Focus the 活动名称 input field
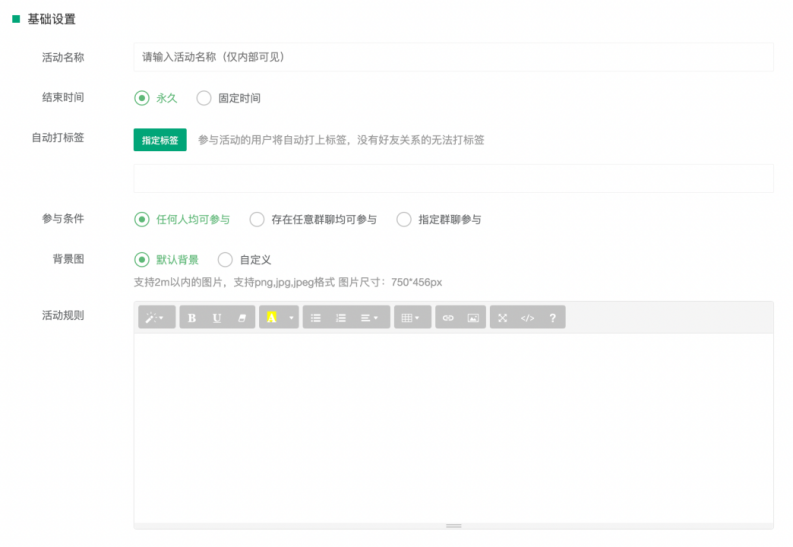Screen dimensions: 793x547 453,57
